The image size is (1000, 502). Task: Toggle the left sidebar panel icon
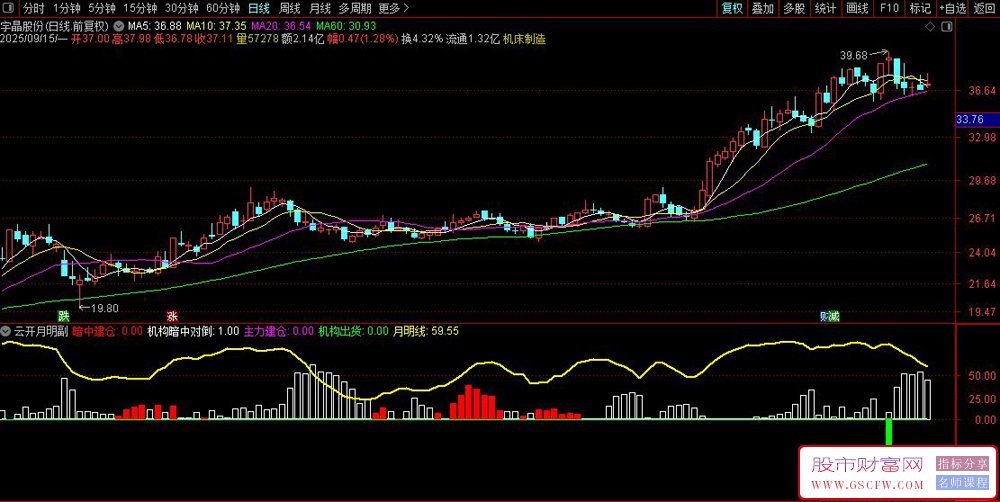coord(8,8)
